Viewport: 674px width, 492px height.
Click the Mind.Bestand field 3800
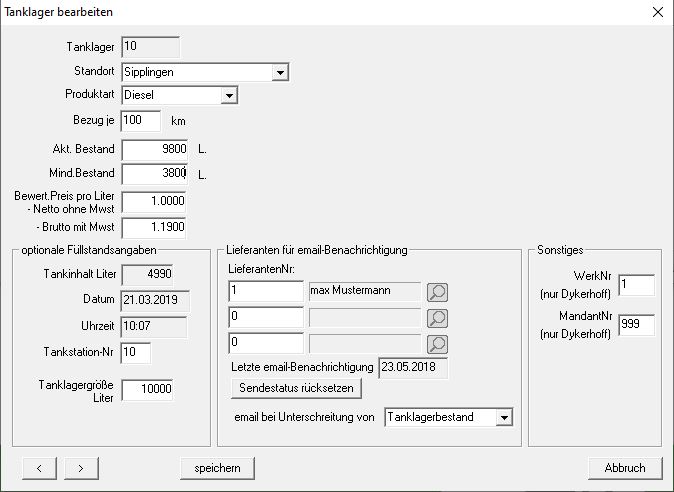point(155,174)
